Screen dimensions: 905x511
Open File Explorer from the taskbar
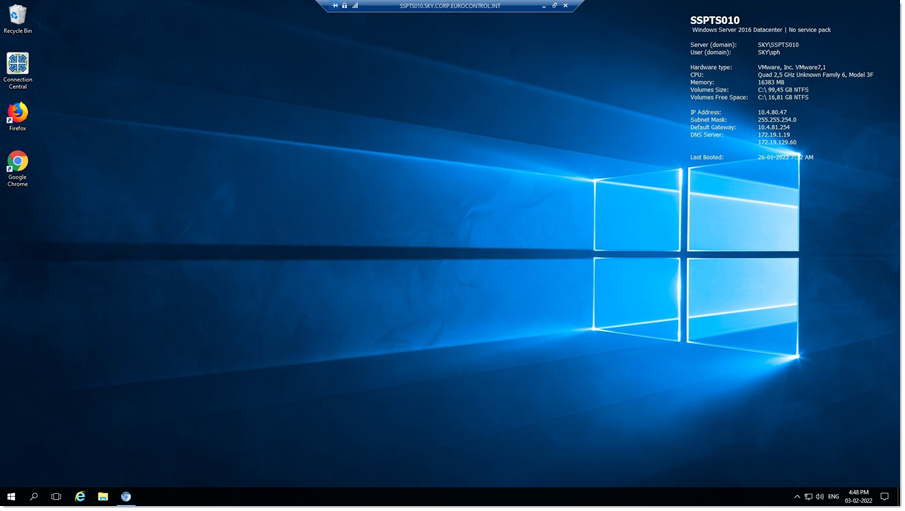[103, 496]
